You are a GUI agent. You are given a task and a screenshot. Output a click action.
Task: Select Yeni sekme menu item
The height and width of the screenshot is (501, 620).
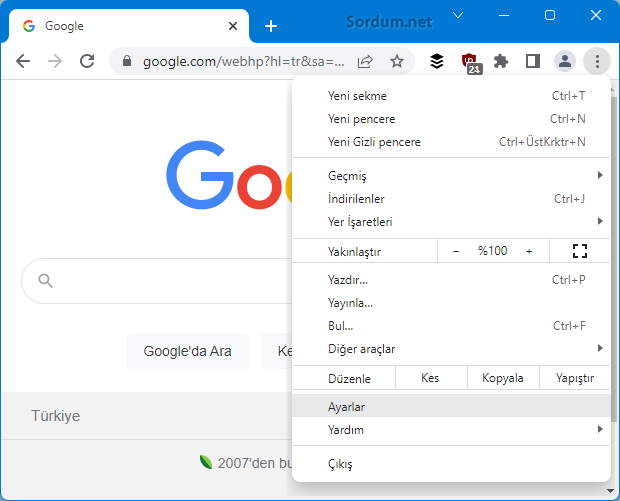451,96
